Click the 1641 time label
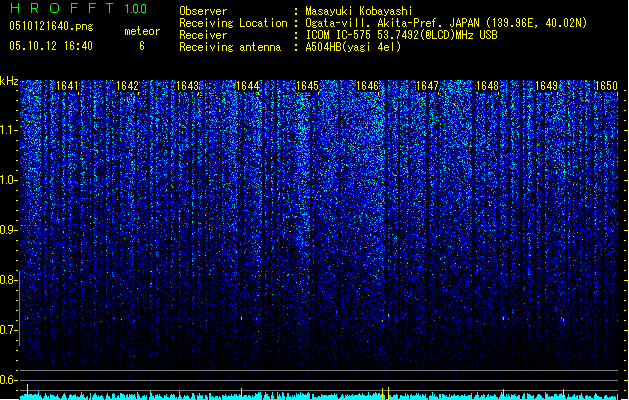 point(67,86)
